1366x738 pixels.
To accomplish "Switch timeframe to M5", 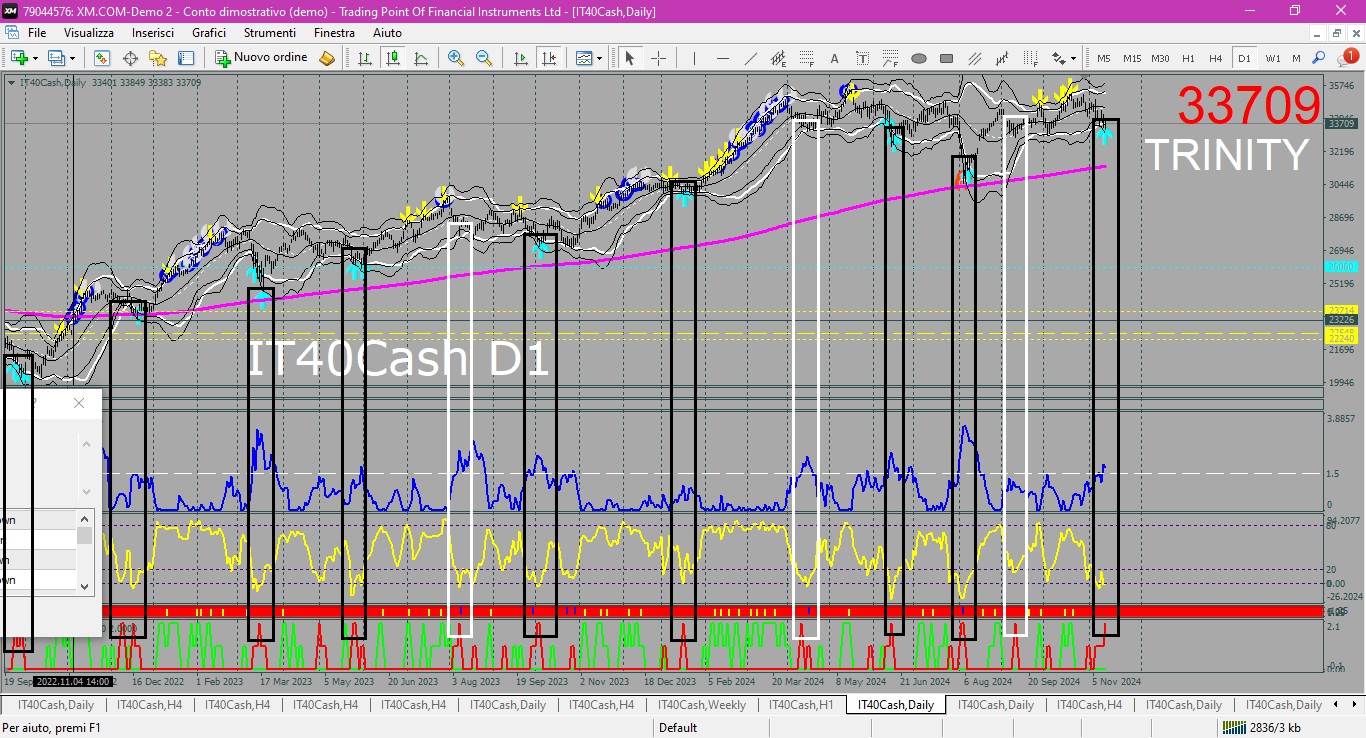I will (1104, 58).
